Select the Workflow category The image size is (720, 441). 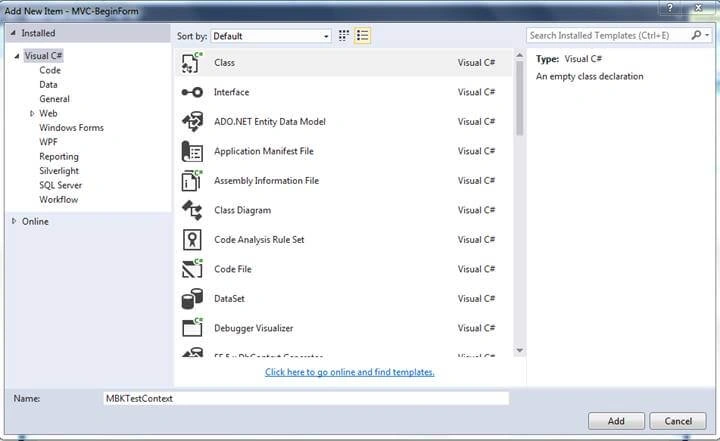58,199
